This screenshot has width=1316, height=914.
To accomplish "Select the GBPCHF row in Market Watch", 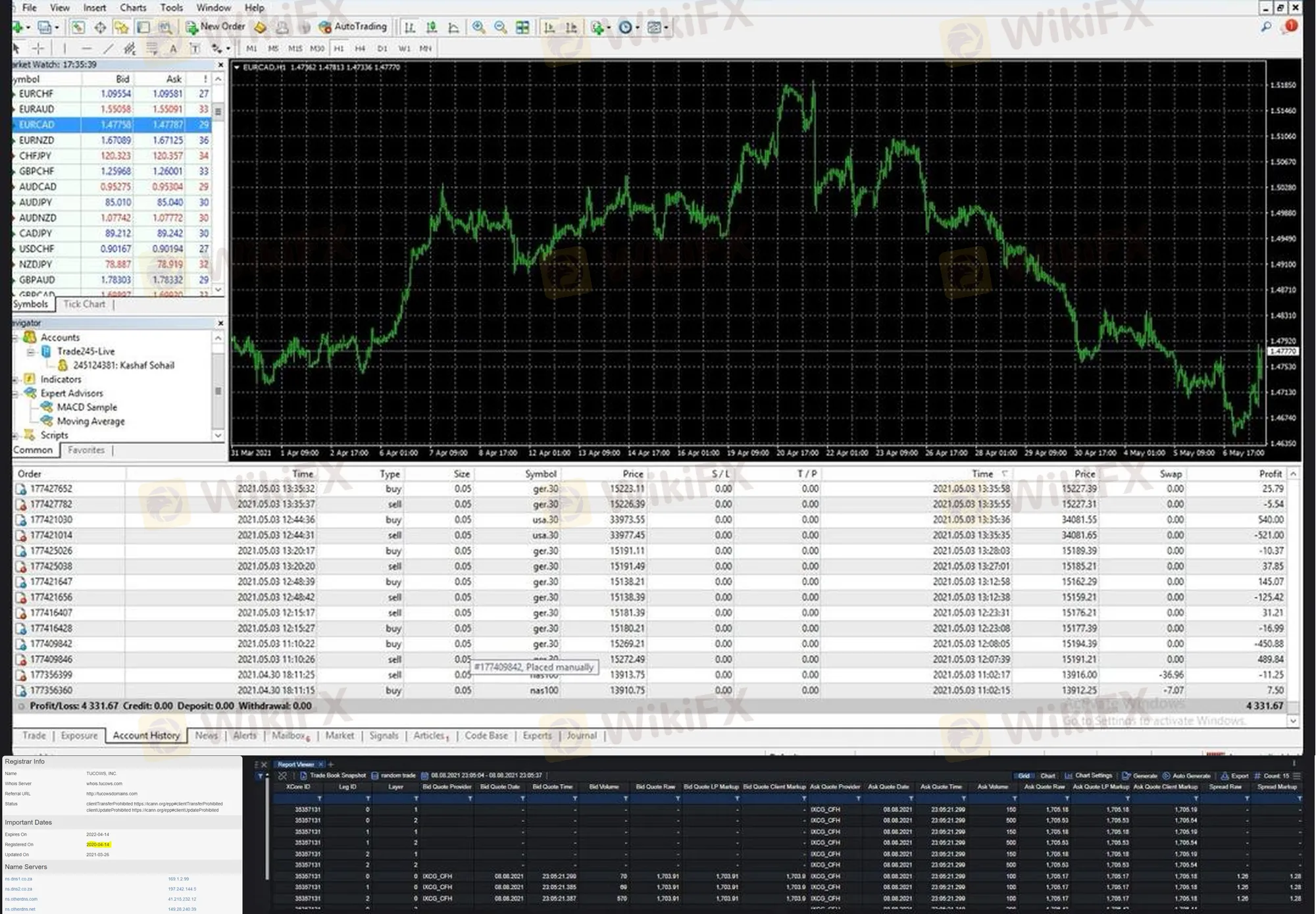I will 37,171.
